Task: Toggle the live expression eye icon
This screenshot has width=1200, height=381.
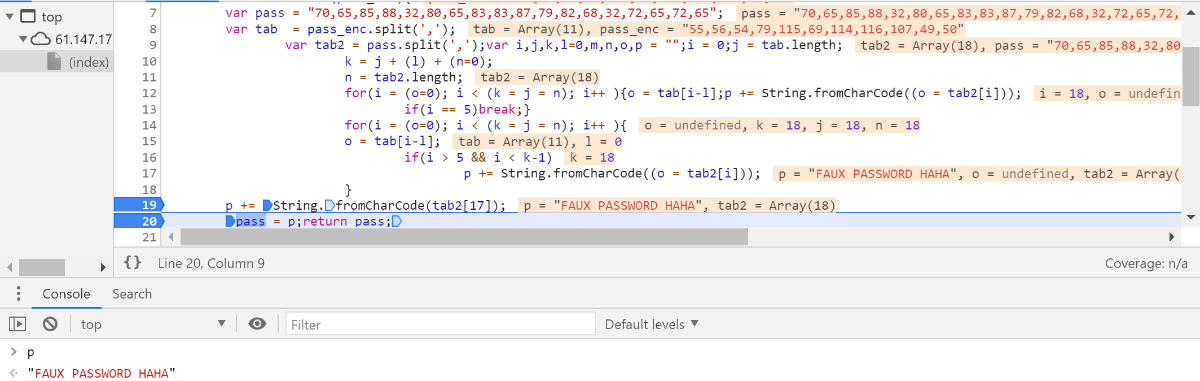Action: coord(258,324)
